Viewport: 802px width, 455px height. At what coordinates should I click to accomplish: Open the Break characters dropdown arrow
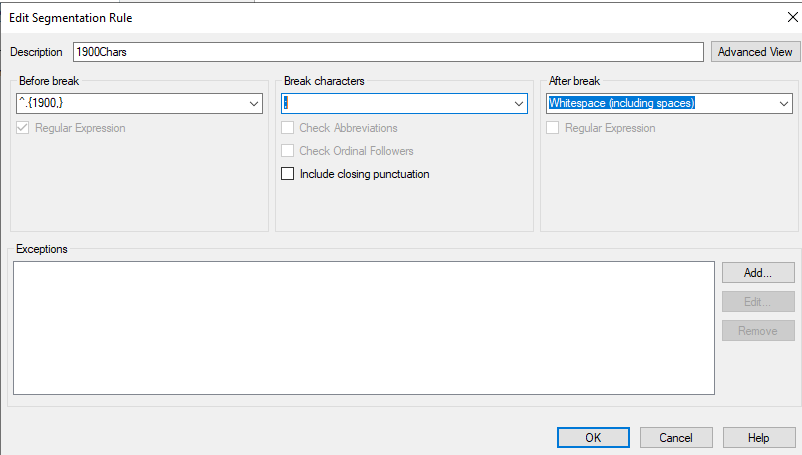519,103
